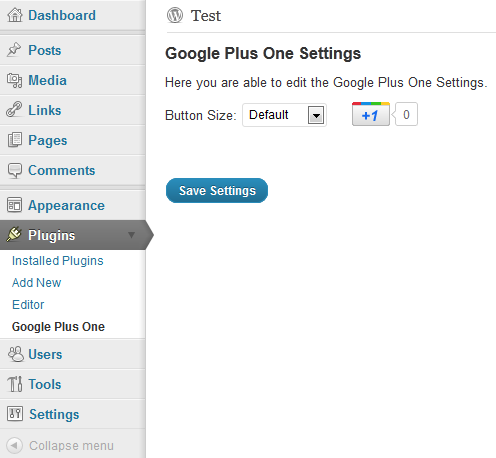Image resolution: width=496 pixels, height=458 pixels.
Task: Open the Button Size dropdown
Action: 284,115
